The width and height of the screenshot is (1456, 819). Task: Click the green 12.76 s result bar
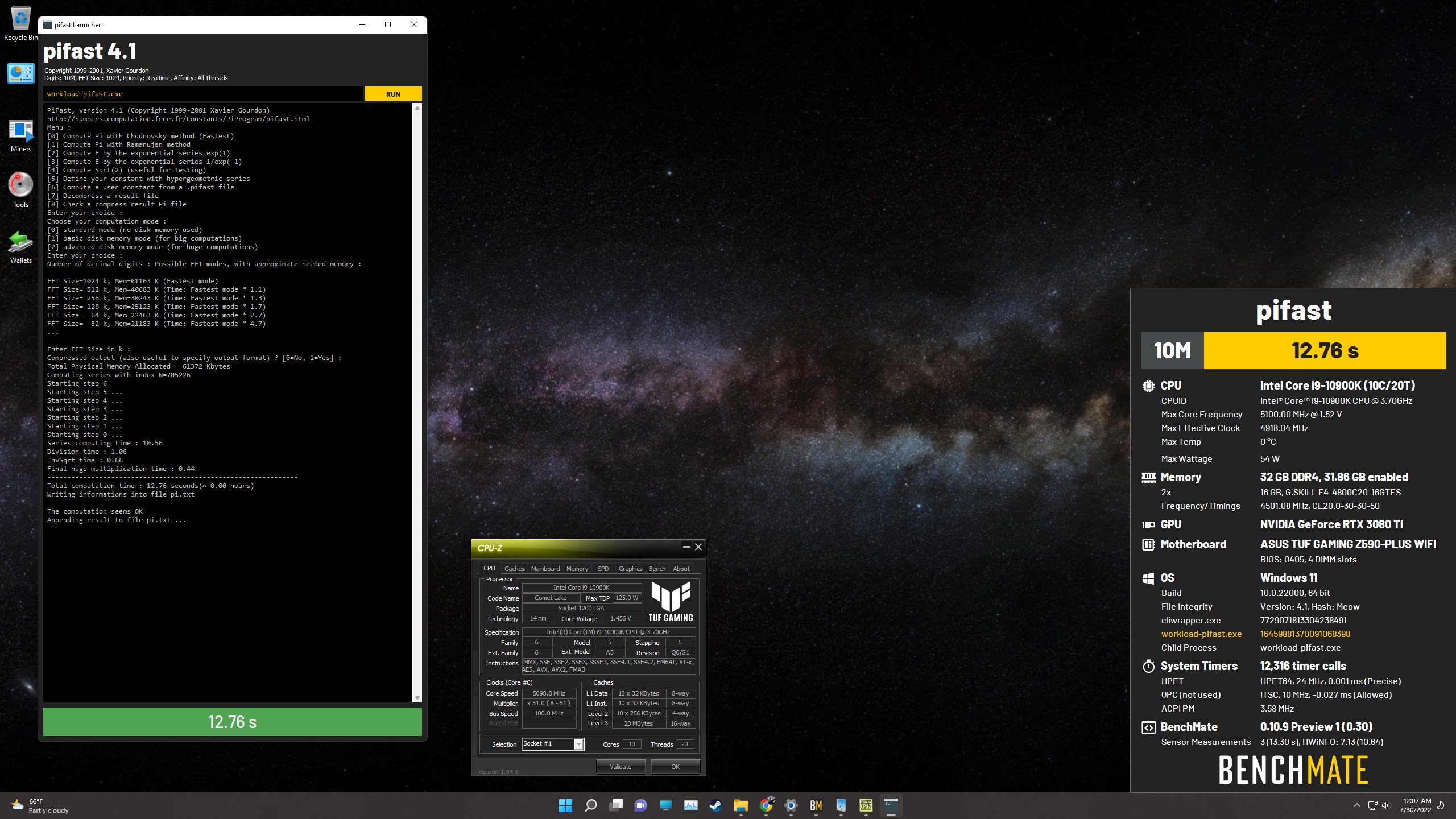[x=233, y=722]
